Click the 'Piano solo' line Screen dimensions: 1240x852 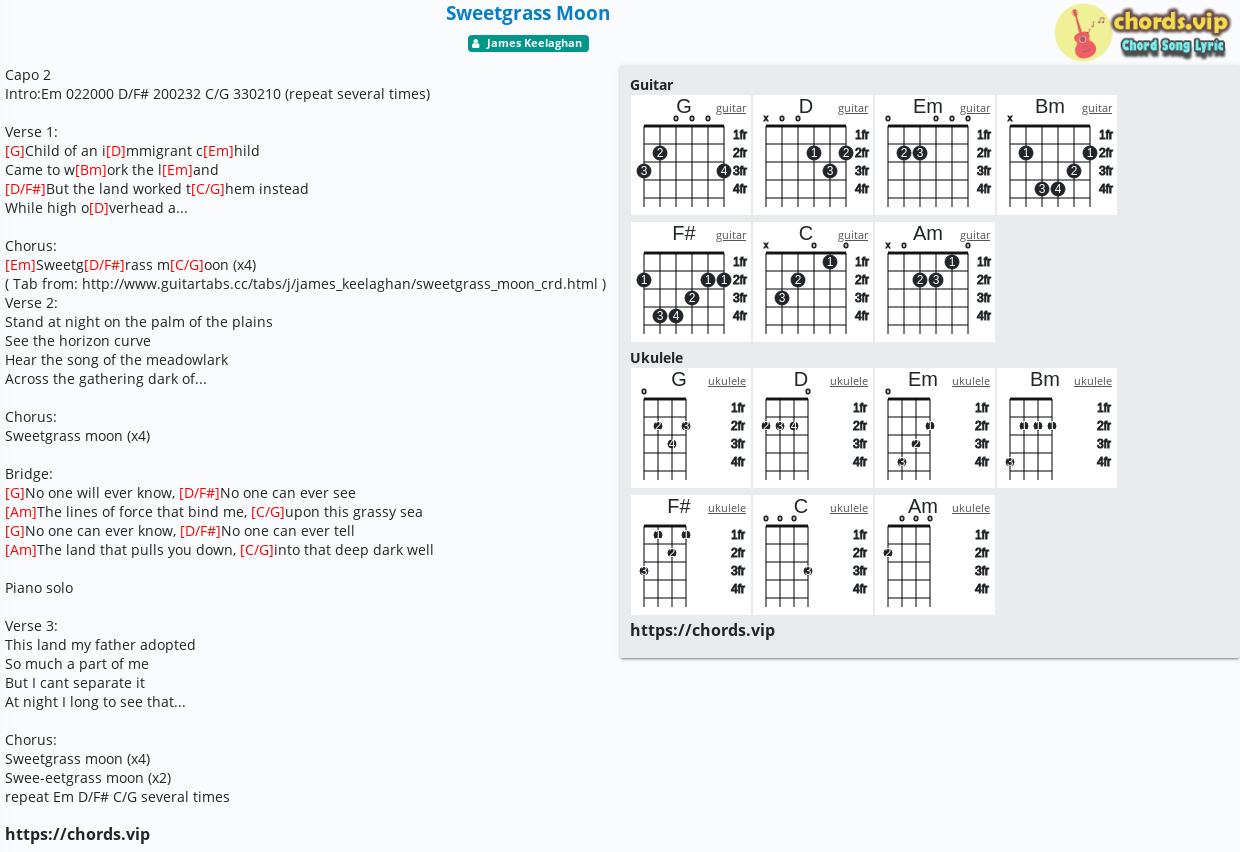39,588
